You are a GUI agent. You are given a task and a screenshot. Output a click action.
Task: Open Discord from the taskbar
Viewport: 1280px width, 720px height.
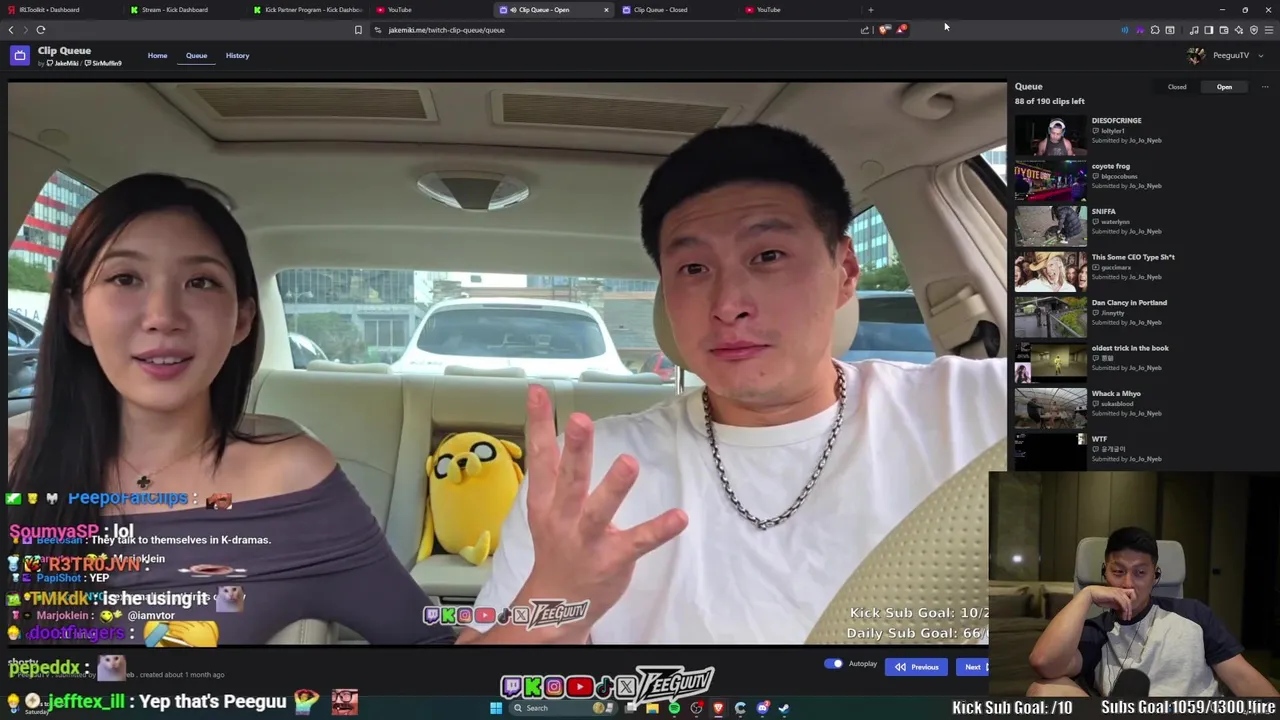click(762, 708)
